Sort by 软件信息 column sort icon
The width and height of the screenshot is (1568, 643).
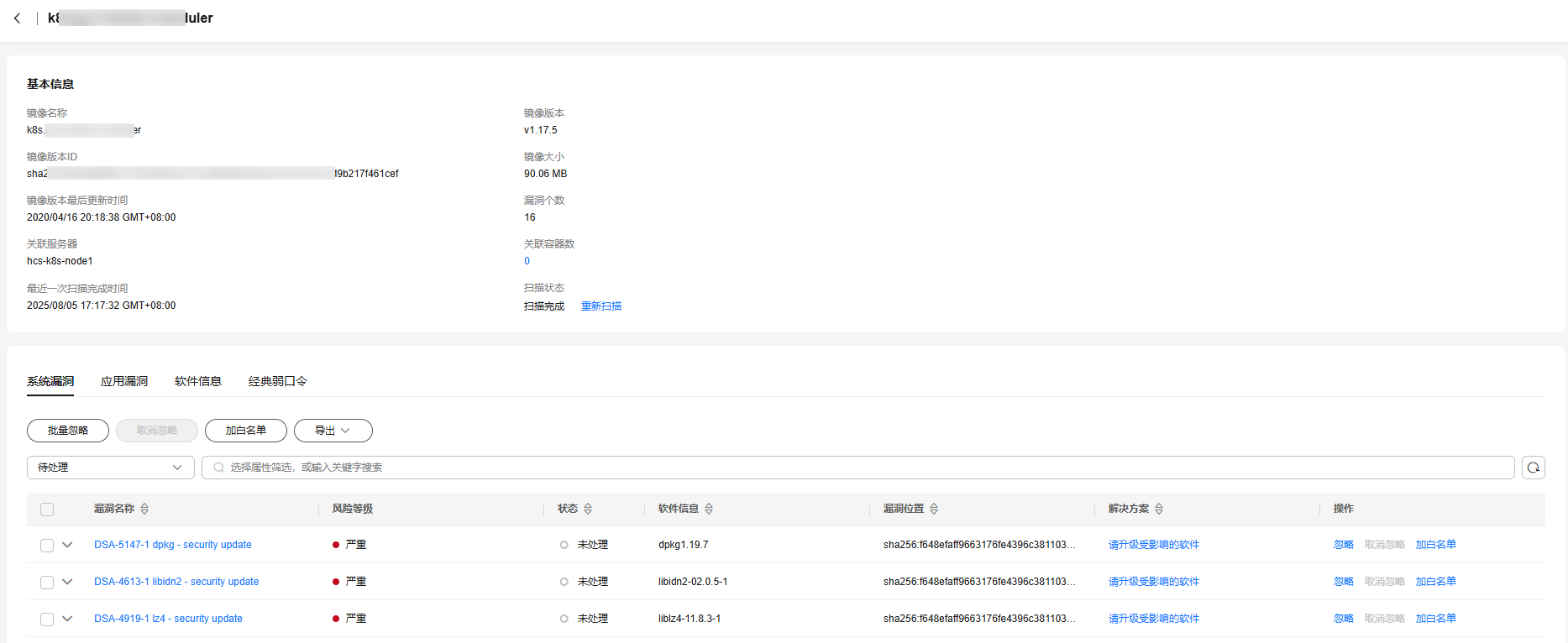(709, 509)
